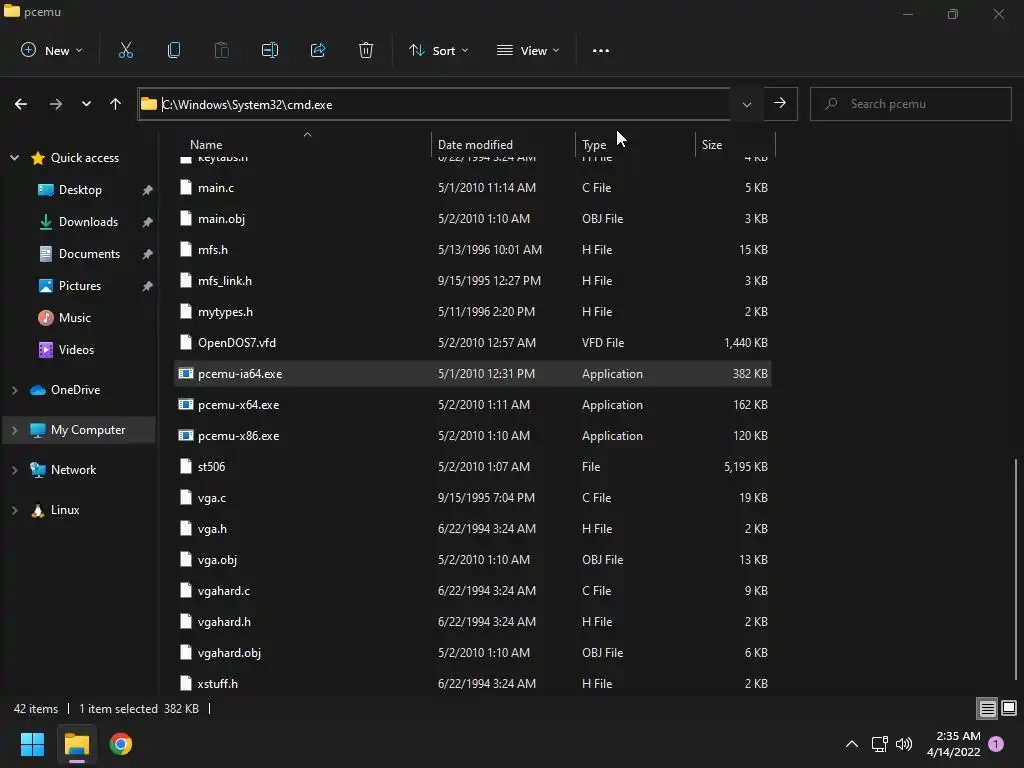Select the main.c file
The width and height of the screenshot is (1024, 768).
(473, 187)
